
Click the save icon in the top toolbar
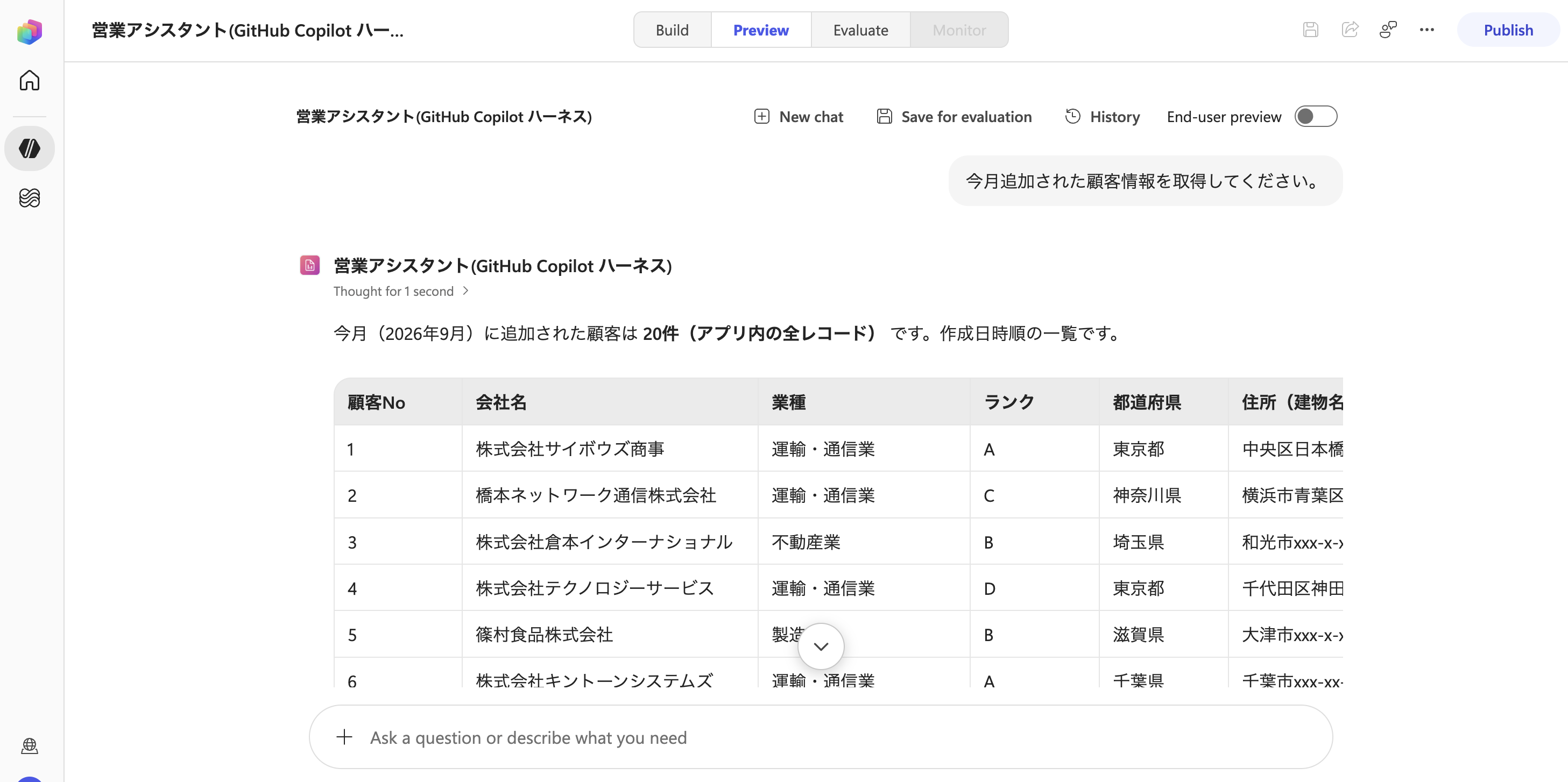pos(1310,30)
